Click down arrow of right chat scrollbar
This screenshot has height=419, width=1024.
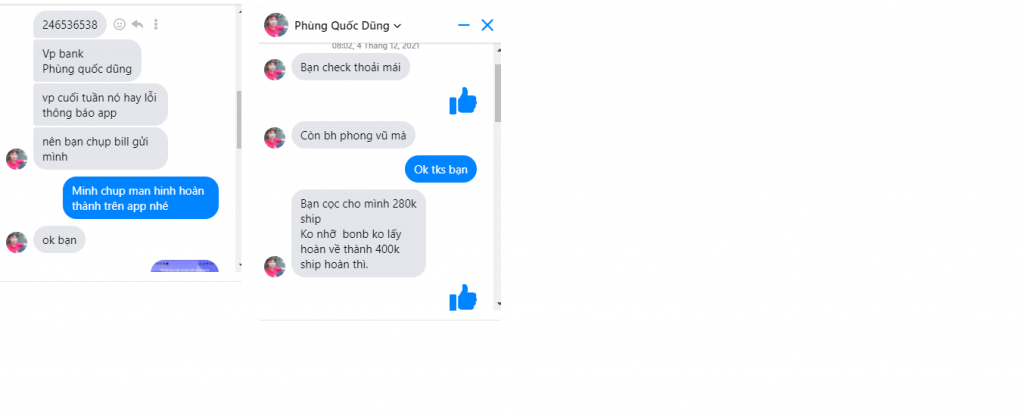pos(498,304)
